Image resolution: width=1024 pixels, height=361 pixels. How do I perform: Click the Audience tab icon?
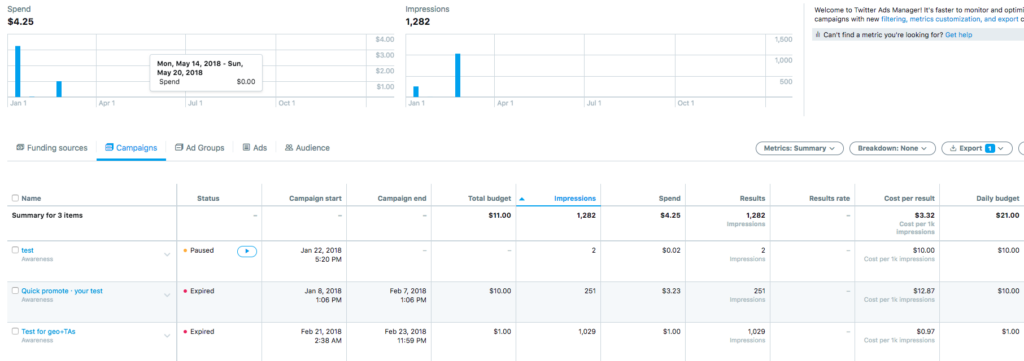[x=289, y=148]
